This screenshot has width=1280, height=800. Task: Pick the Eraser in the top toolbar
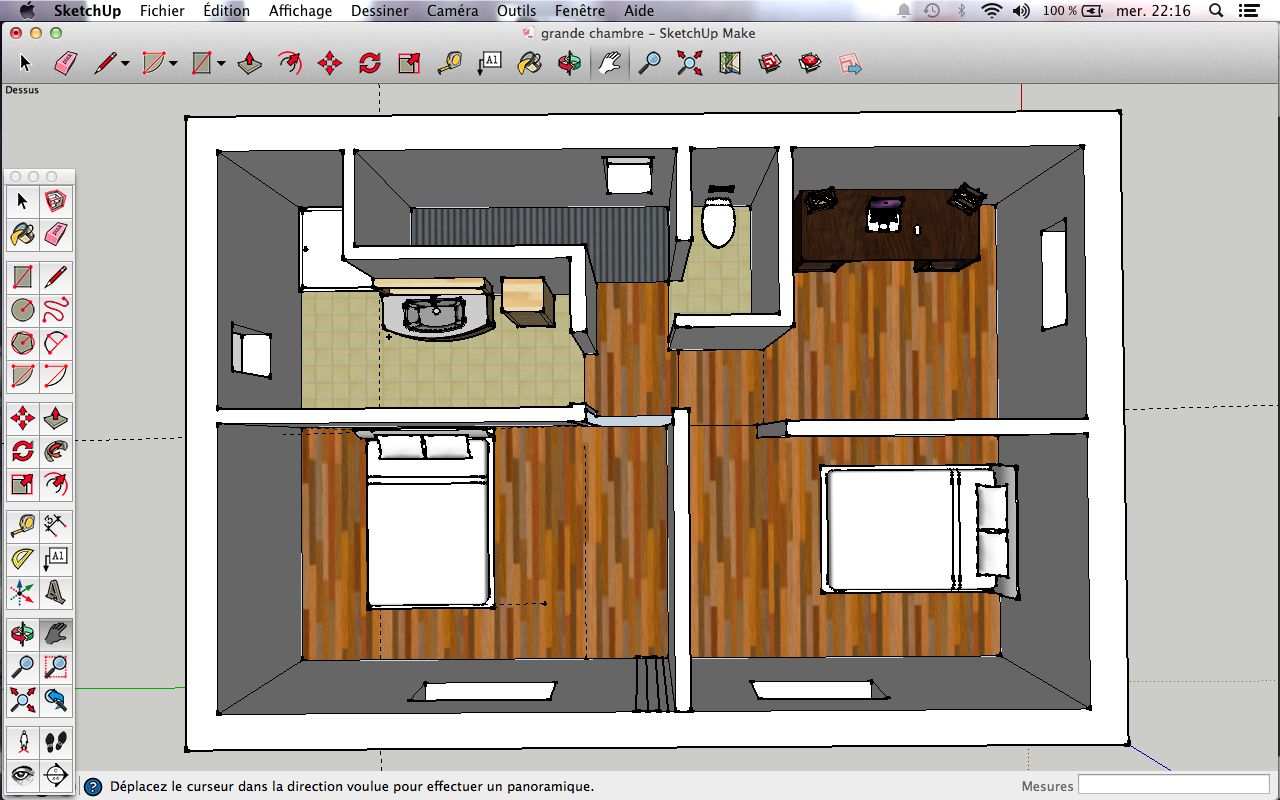(64, 64)
